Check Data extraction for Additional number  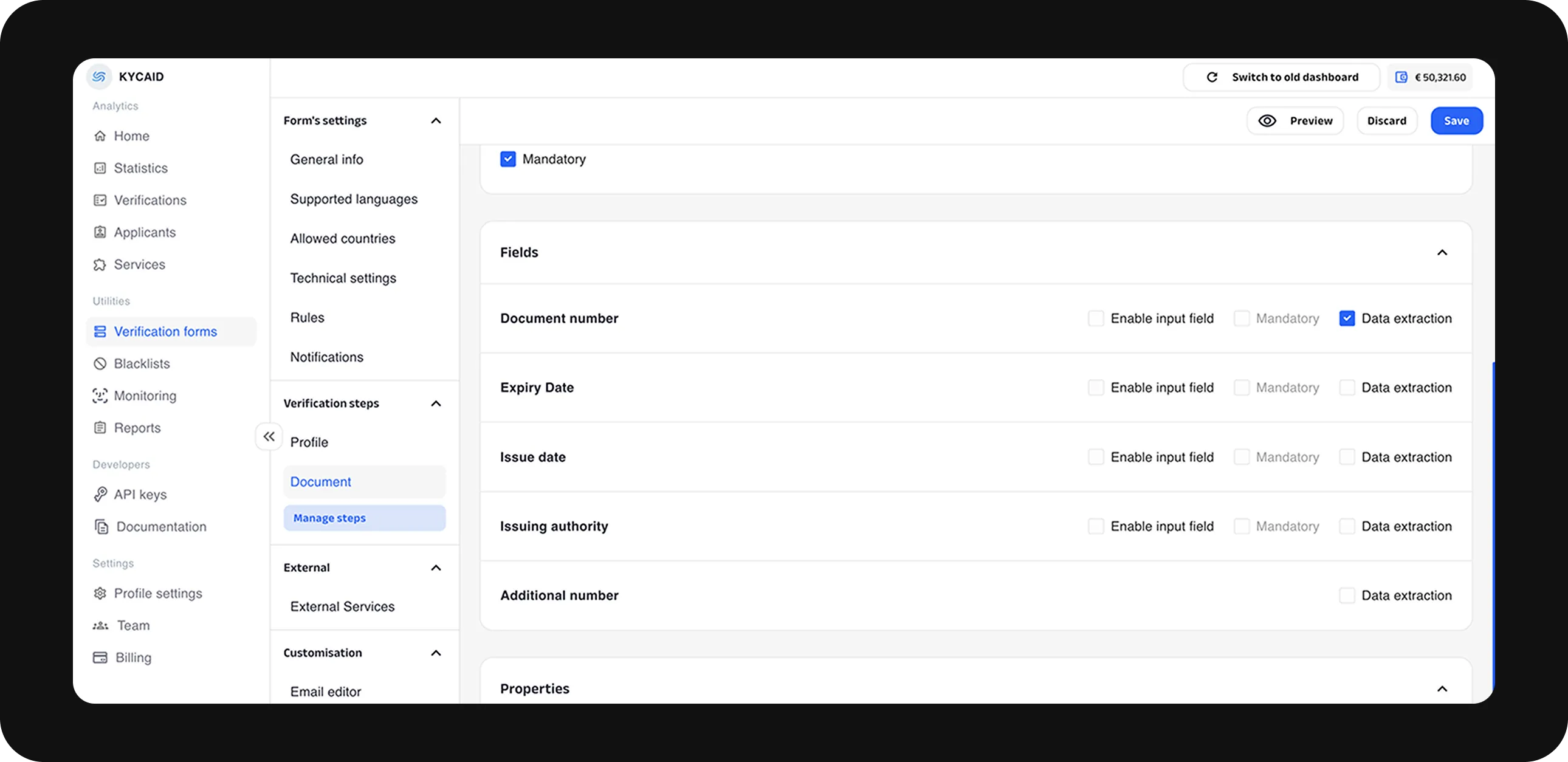(x=1346, y=596)
